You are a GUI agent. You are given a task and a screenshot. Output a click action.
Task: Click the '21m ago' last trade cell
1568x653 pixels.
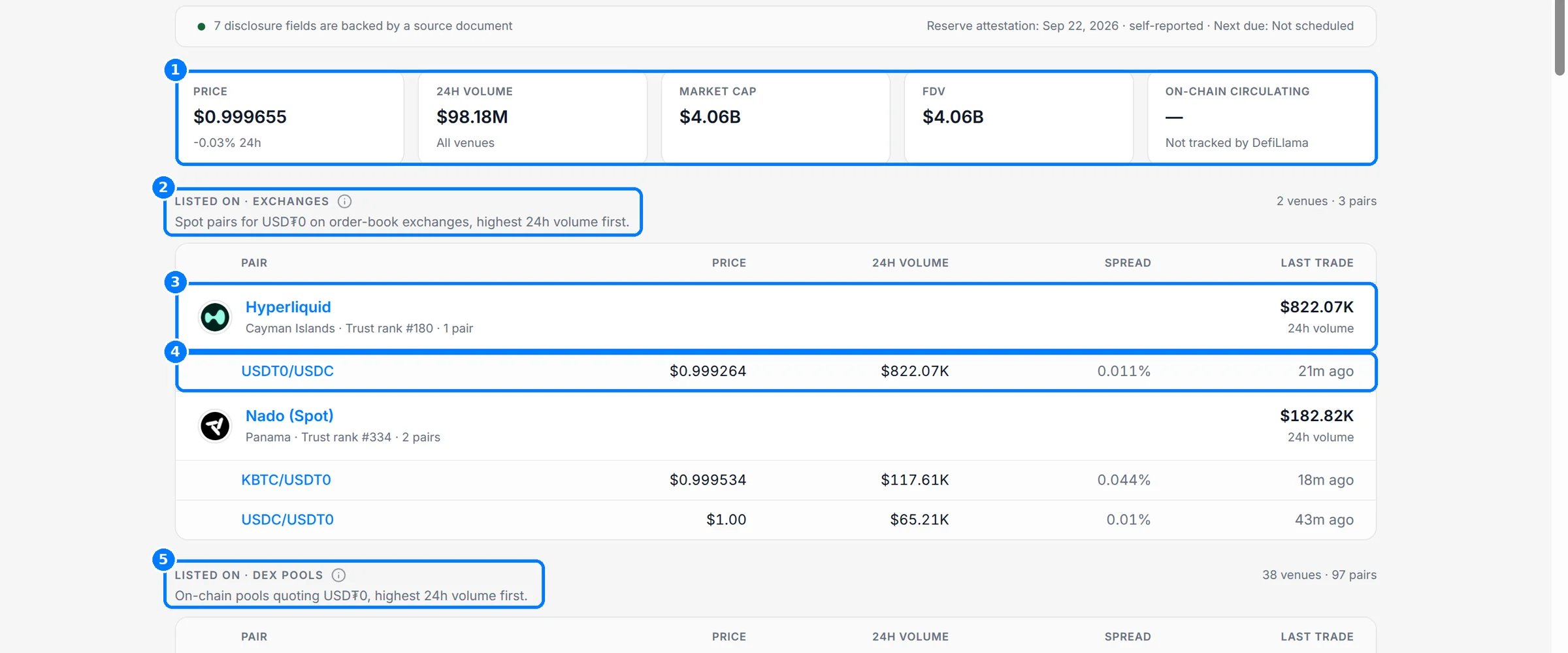tap(1326, 371)
